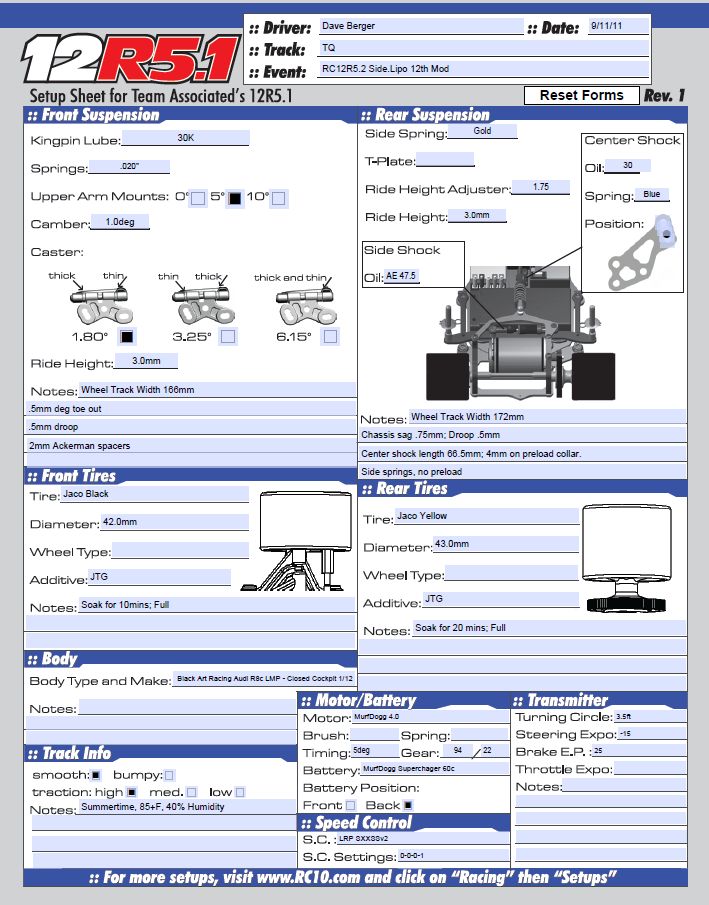Check the 10° Upper Arm Mounts box
The image size is (709, 905).
click(x=278, y=198)
